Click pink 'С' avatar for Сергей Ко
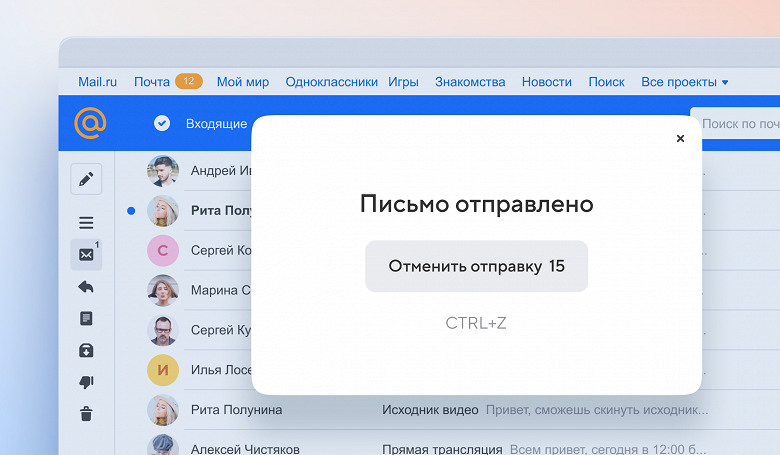This screenshot has height=455, width=780. coord(163,251)
